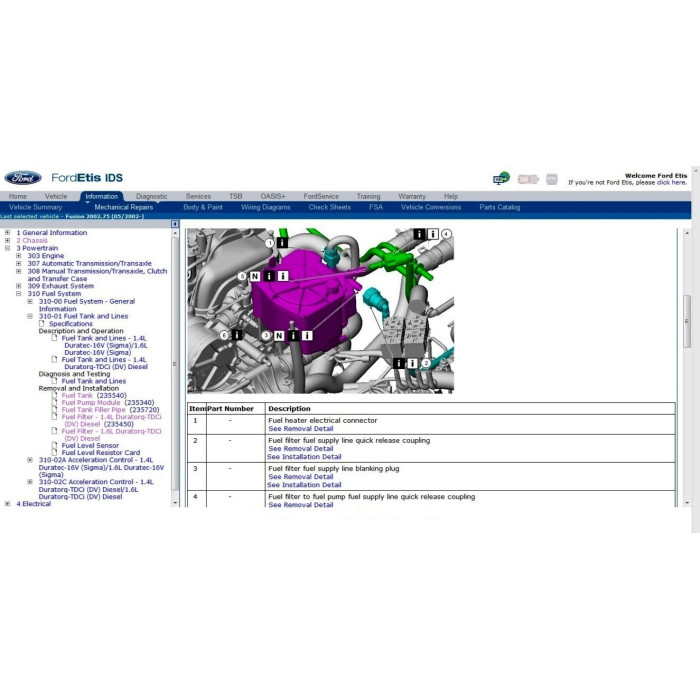
Task: Click document icon next to Fuel Level Resistor Card
Action: (54, 452)
